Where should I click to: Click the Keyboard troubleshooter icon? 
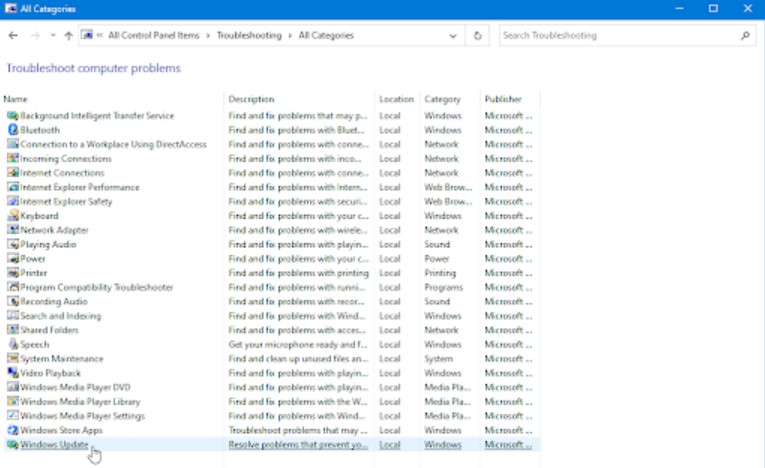13,216
